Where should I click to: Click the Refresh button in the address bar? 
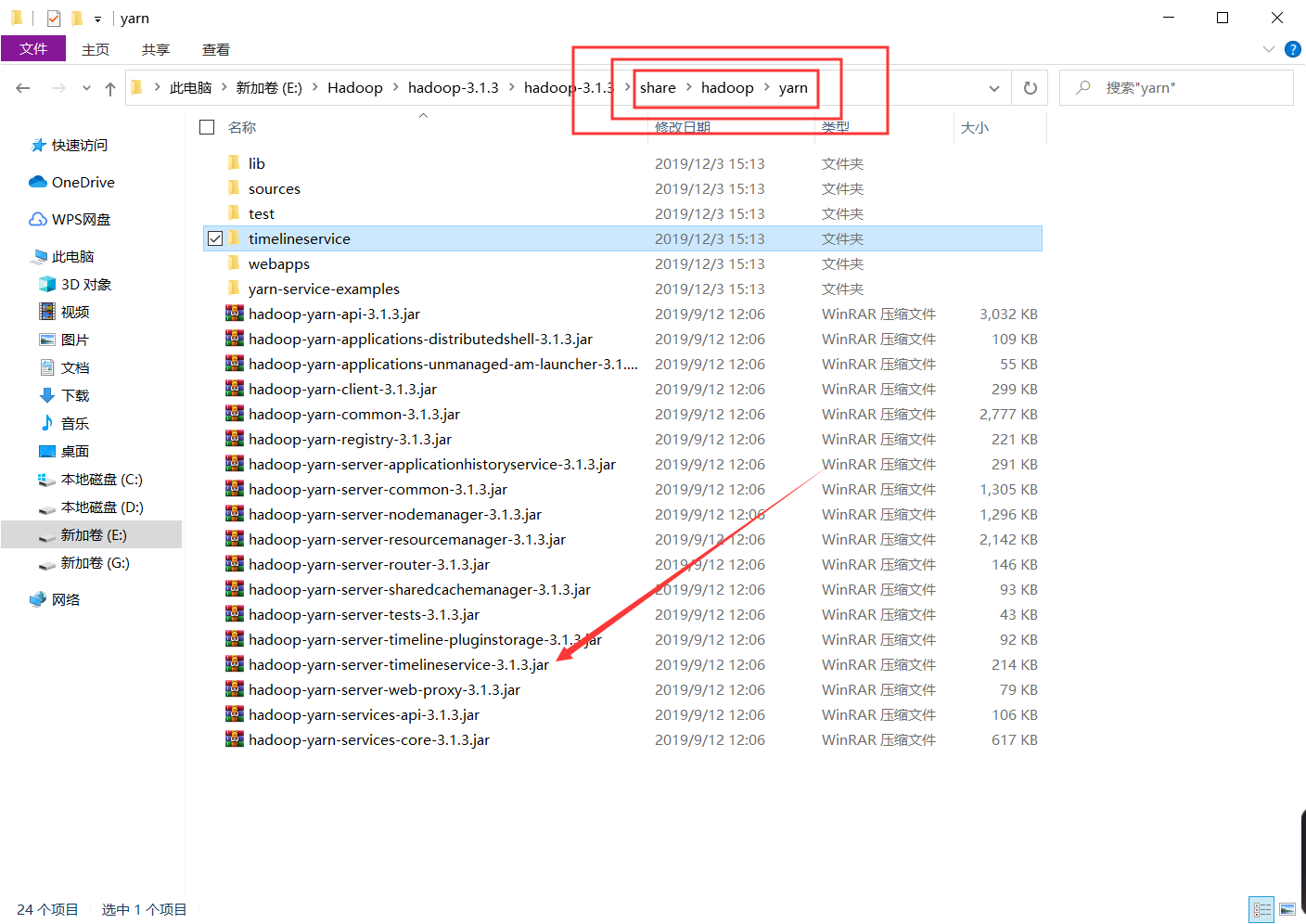point(1030,87)
